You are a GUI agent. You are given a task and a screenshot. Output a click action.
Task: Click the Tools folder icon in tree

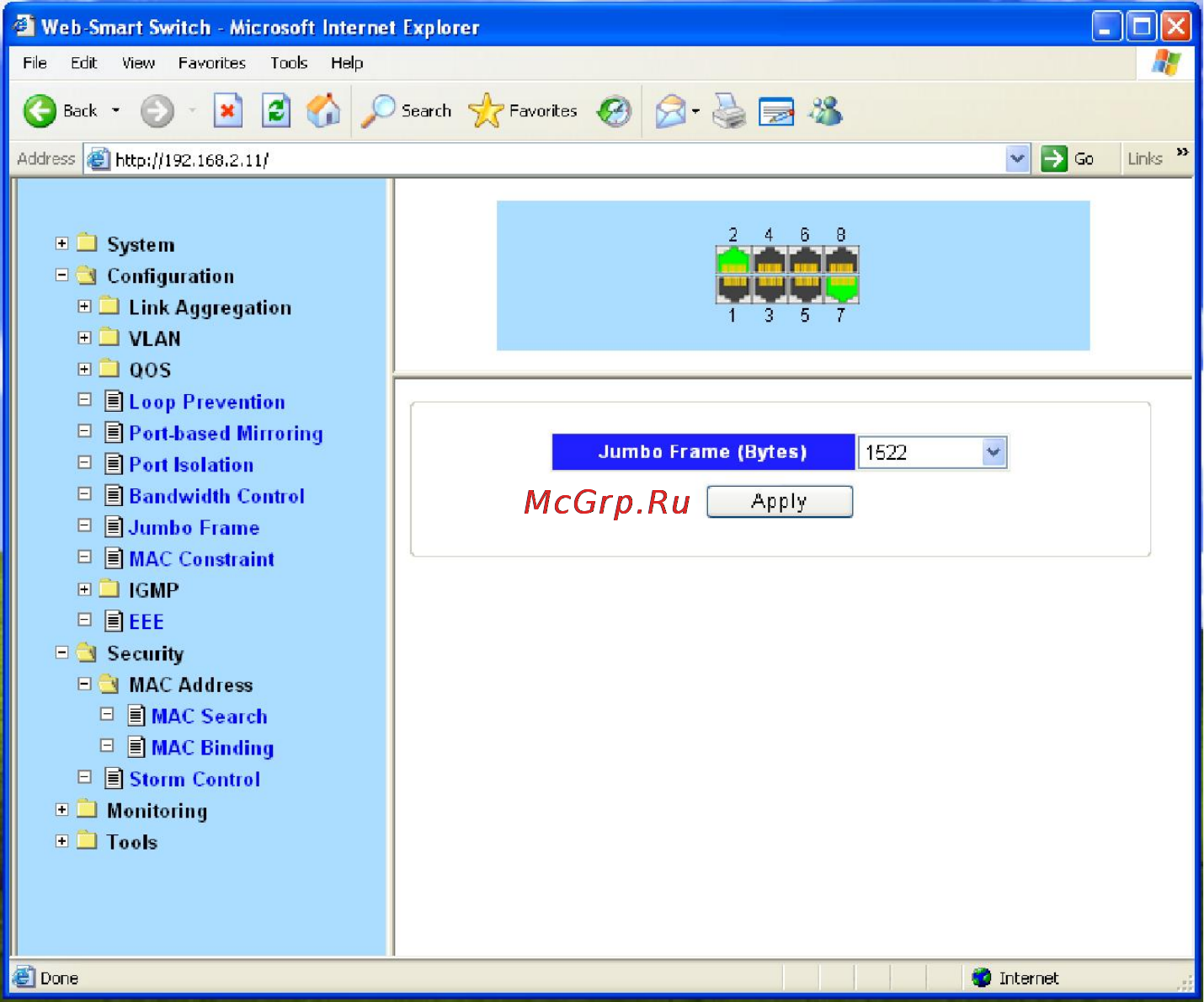pyautogui.click(x=87, y=840)
